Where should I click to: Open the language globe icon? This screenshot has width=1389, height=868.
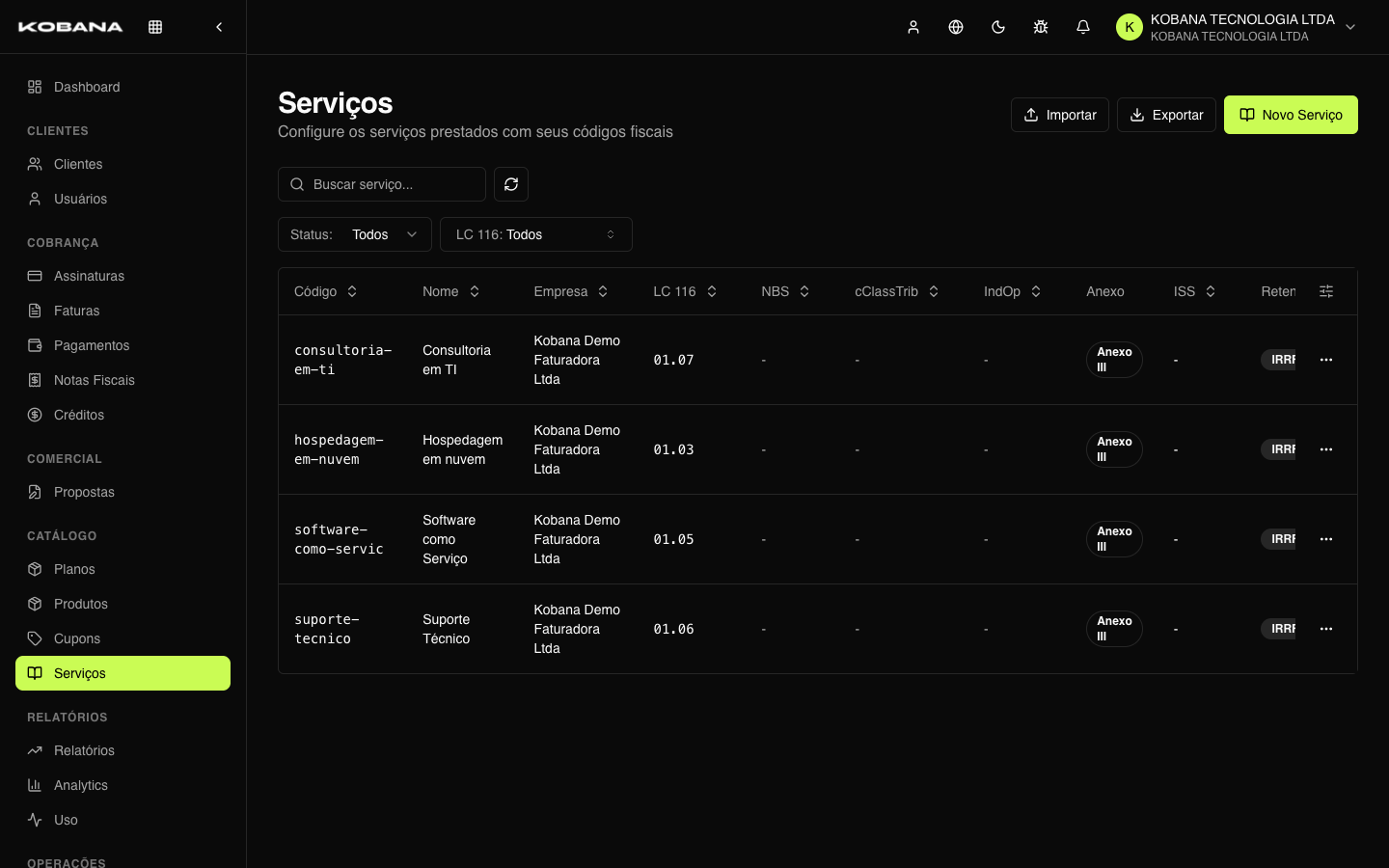(956, 27)
